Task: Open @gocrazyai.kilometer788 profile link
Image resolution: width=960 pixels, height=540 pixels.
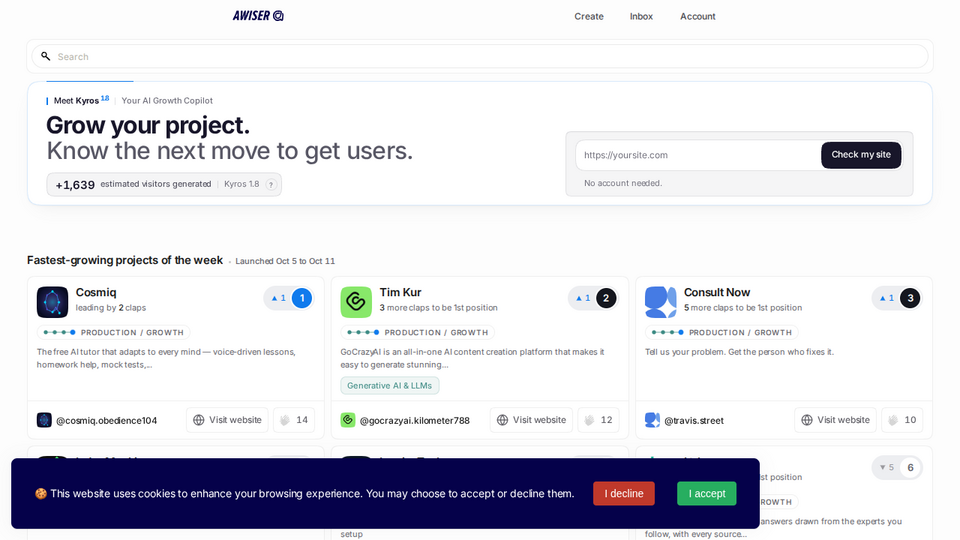Action: pyautogui.click(x=414, y=421)
